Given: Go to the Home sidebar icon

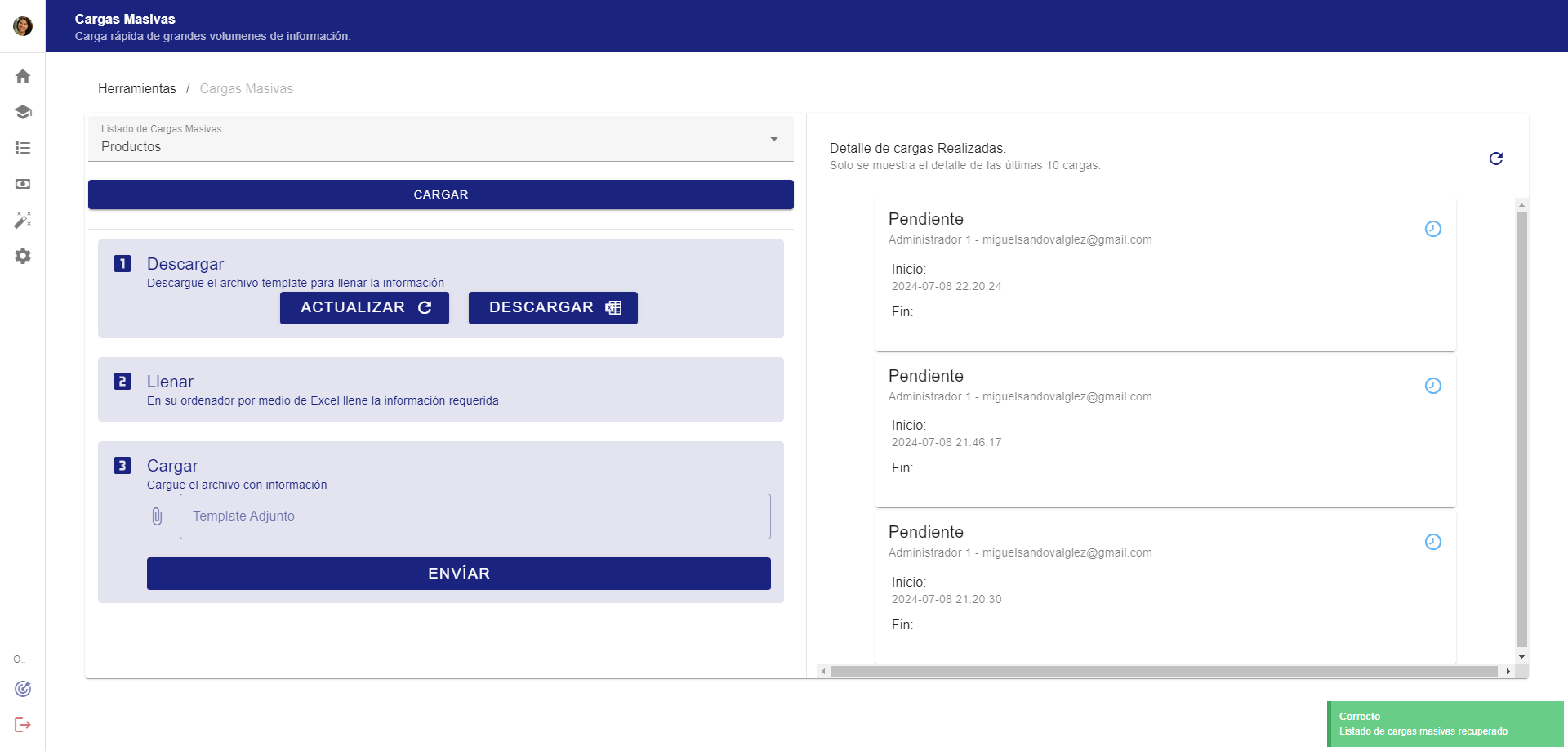Looking at the screenshot, I should (x=23, y=76).
